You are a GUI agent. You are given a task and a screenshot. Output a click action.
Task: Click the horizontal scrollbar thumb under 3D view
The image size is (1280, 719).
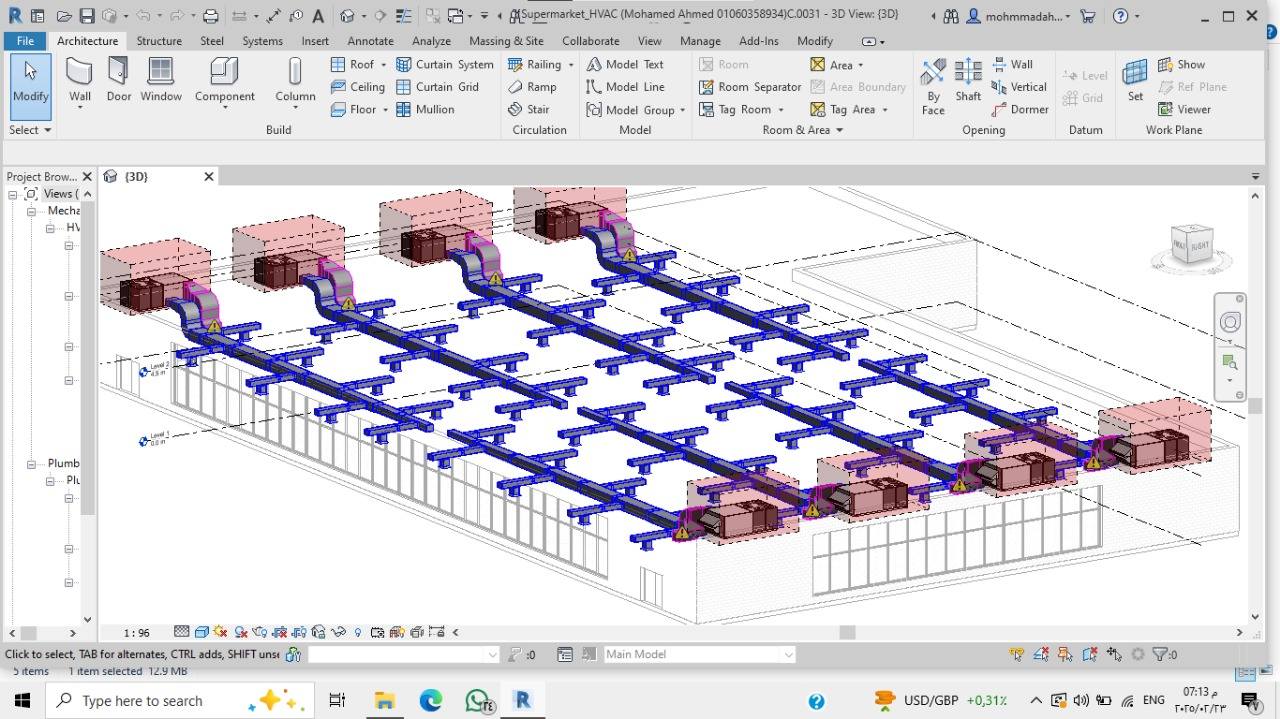(x=847, y=632)
